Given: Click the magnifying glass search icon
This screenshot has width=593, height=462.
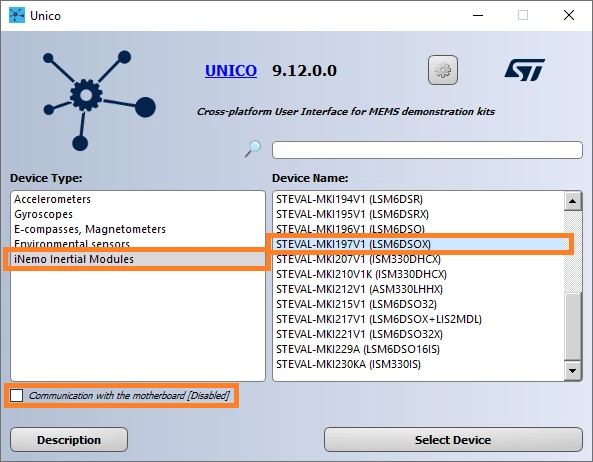Looking at the screenshot, I should (253, 149).
